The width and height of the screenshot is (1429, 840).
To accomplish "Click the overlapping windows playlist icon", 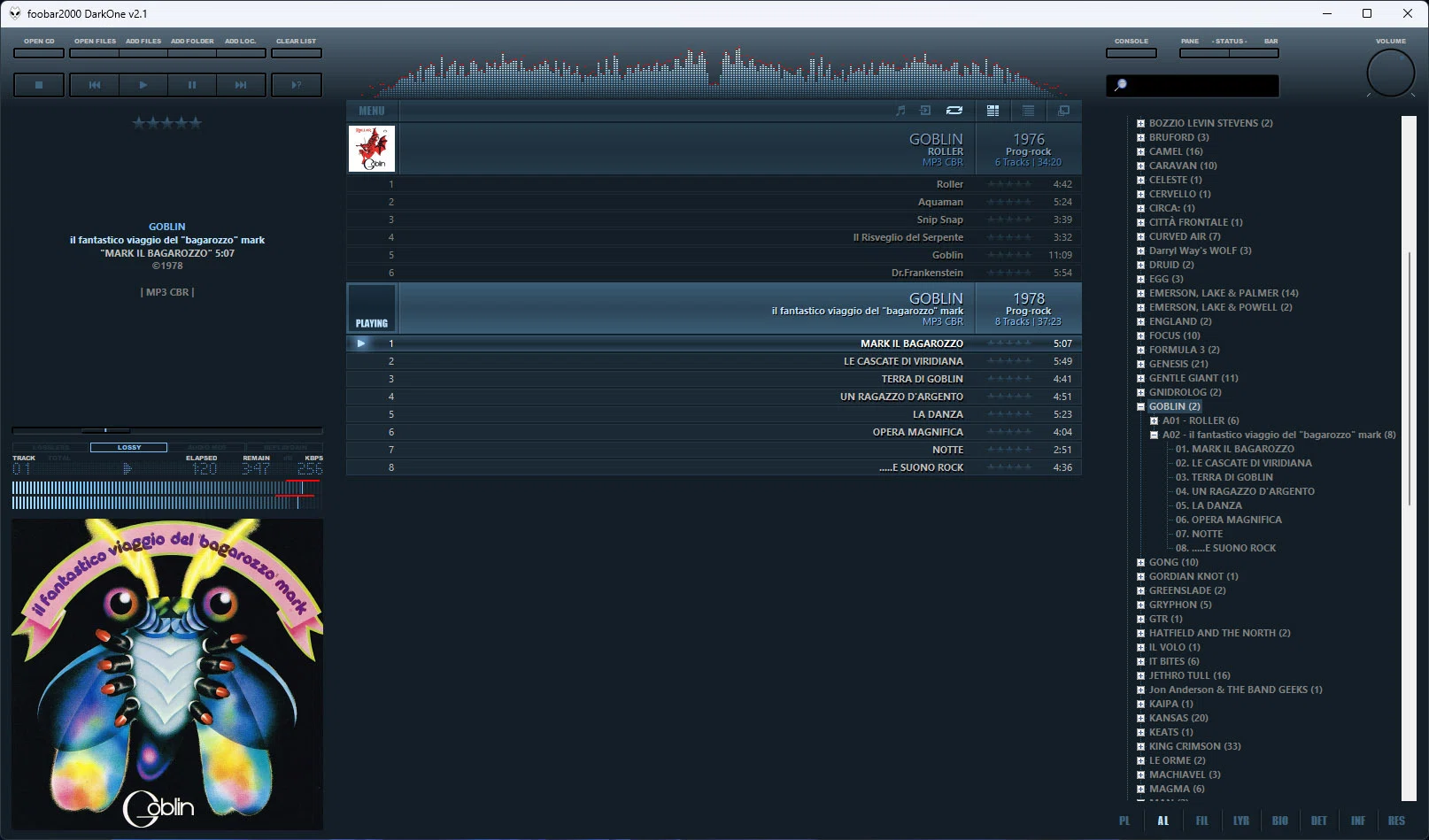I will (1063, 111).
